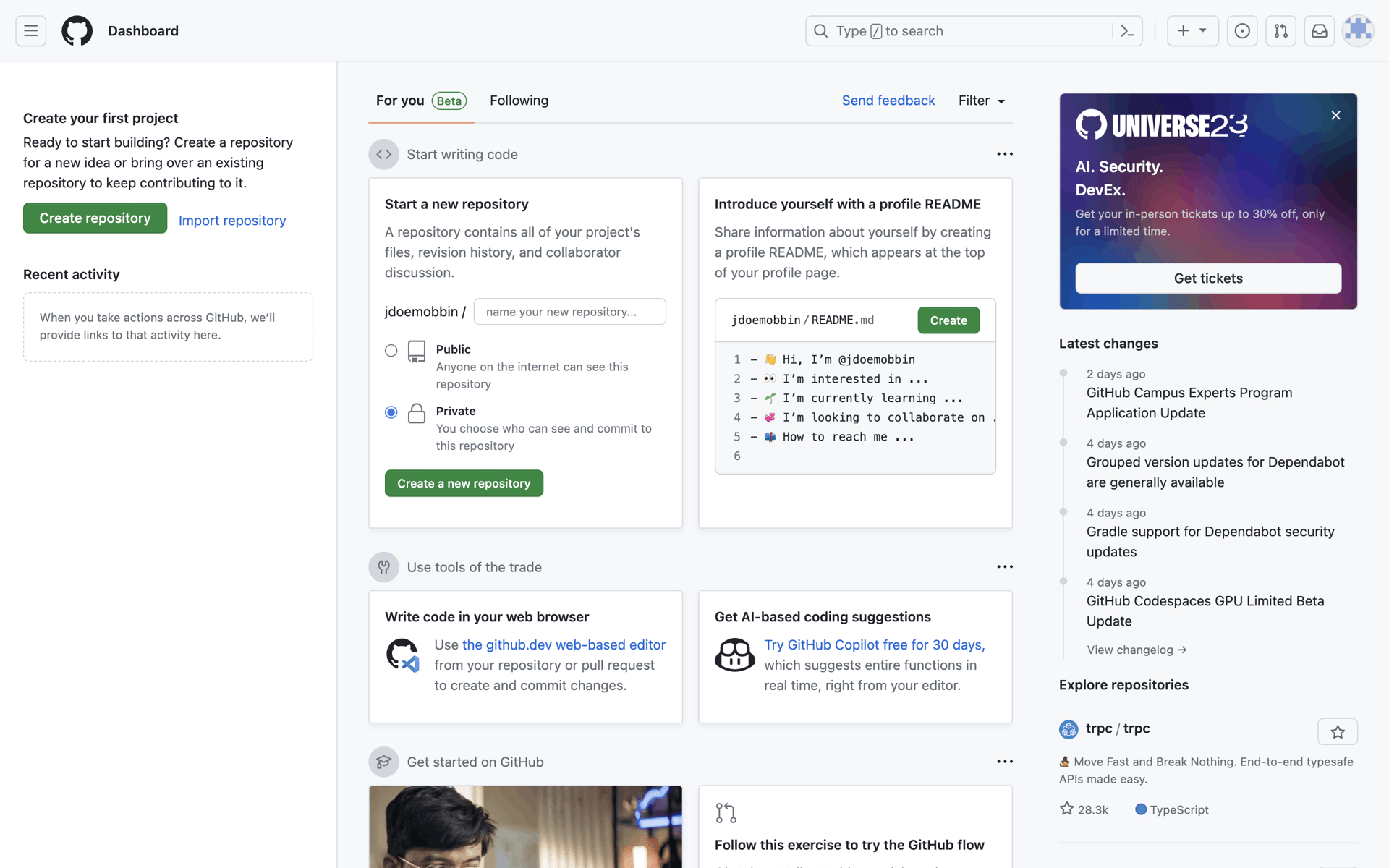Image resolution: width=1389 pixels, height=868 pixels.
Task: Click the github.dev web-based editor link
Action: click(564, 644)
